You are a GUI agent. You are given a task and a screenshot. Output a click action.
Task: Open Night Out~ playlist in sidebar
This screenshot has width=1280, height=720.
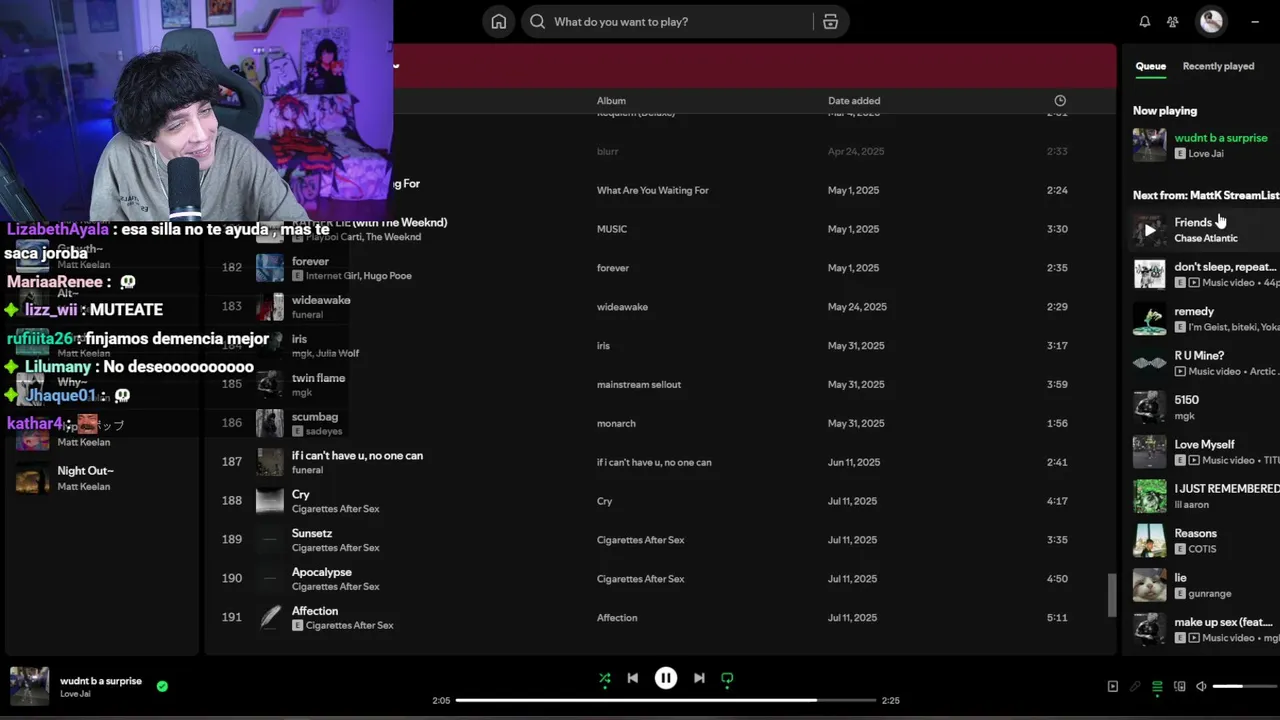point(85,471)
